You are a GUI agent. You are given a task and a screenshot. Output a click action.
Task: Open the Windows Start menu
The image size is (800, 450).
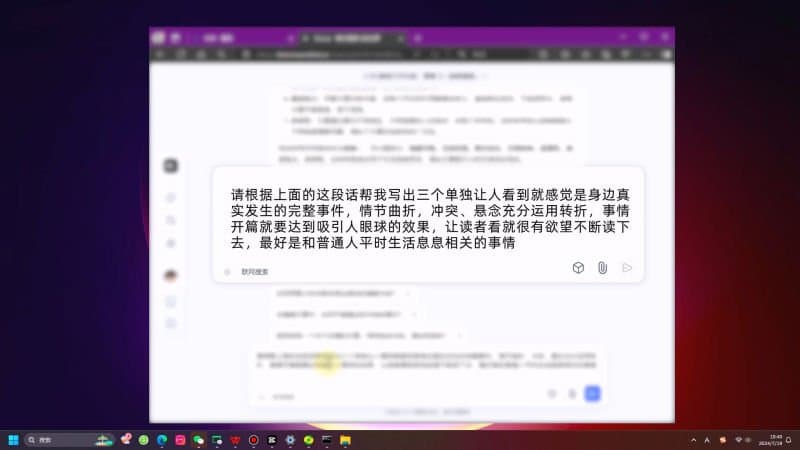pyautogui.click(x=14, y=440)
